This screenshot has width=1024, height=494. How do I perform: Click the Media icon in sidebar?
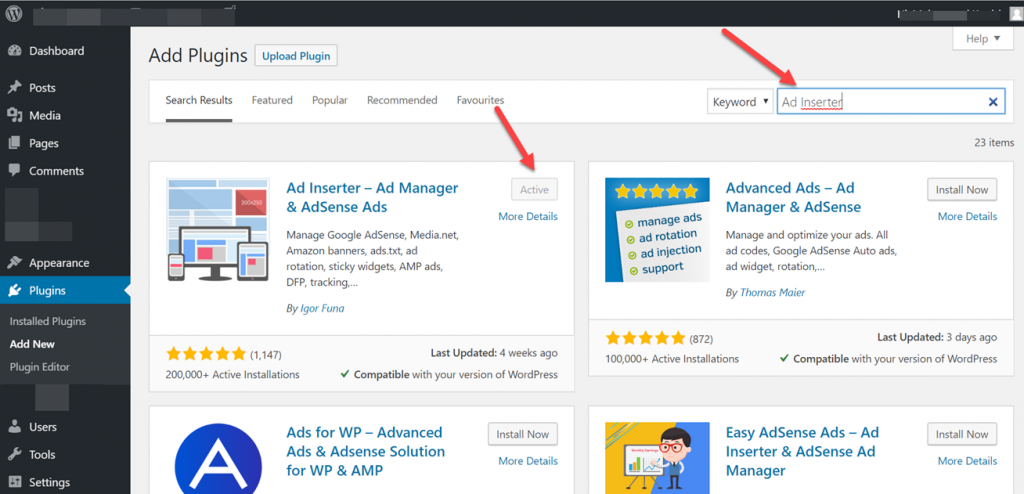click(x=14, y=116)
